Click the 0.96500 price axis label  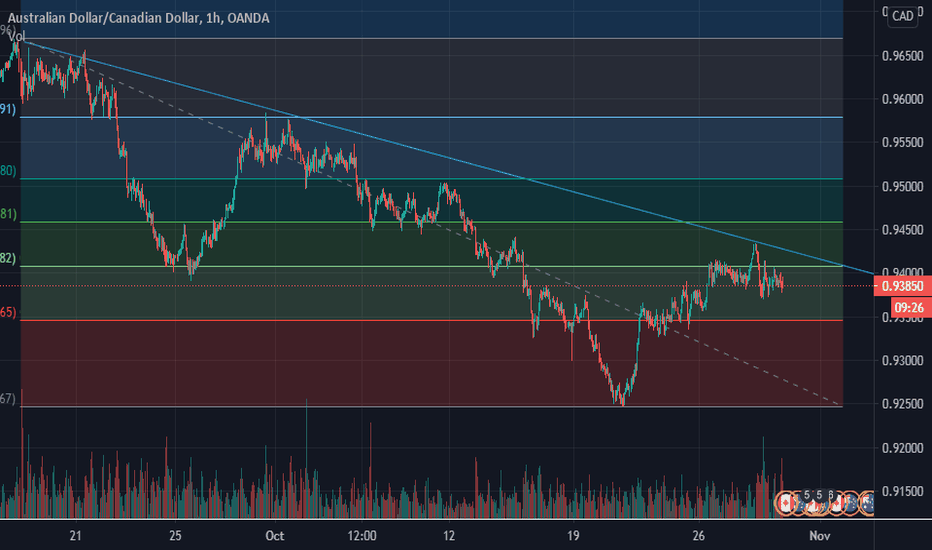point(902,56)
